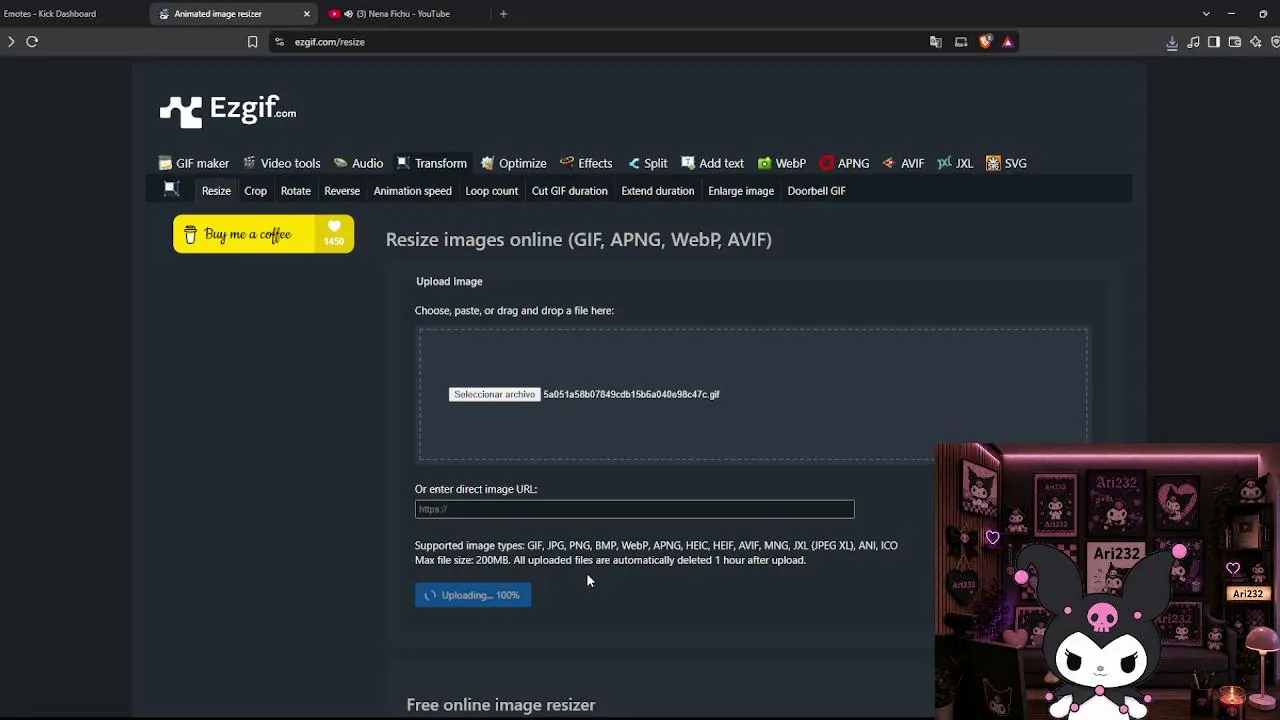Open the Leo AI sparkle icon
This screenshot has width=1280, height=720.
(1256, 42)
